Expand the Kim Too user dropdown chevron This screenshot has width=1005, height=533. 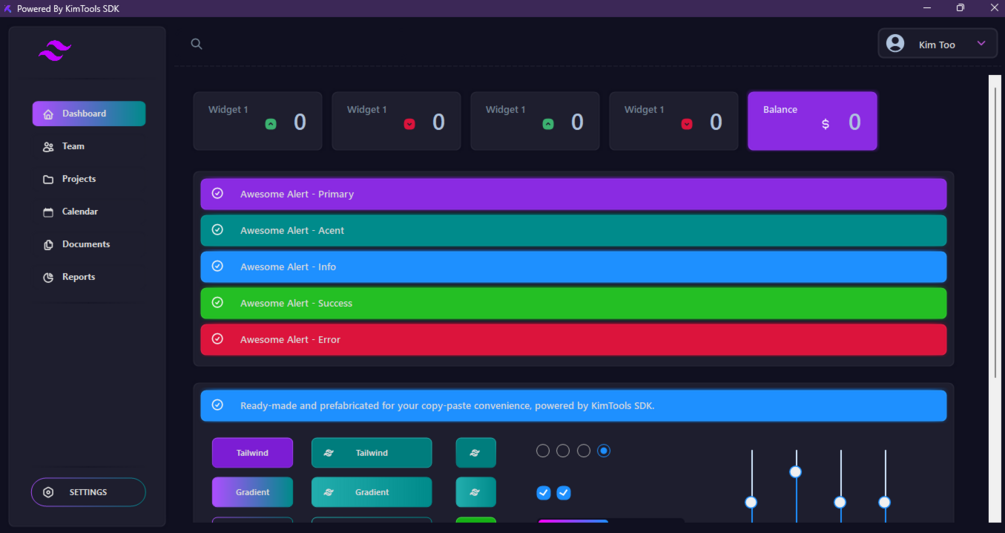click(981, 44)
